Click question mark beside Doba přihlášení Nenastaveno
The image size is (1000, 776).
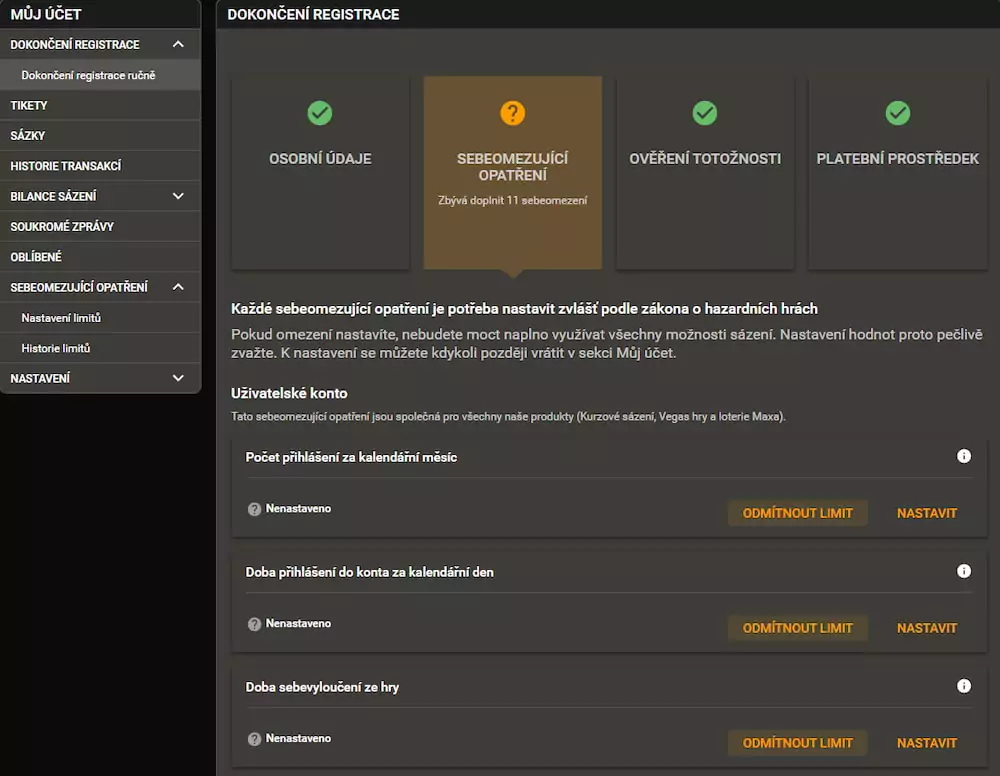click(253, 623)
